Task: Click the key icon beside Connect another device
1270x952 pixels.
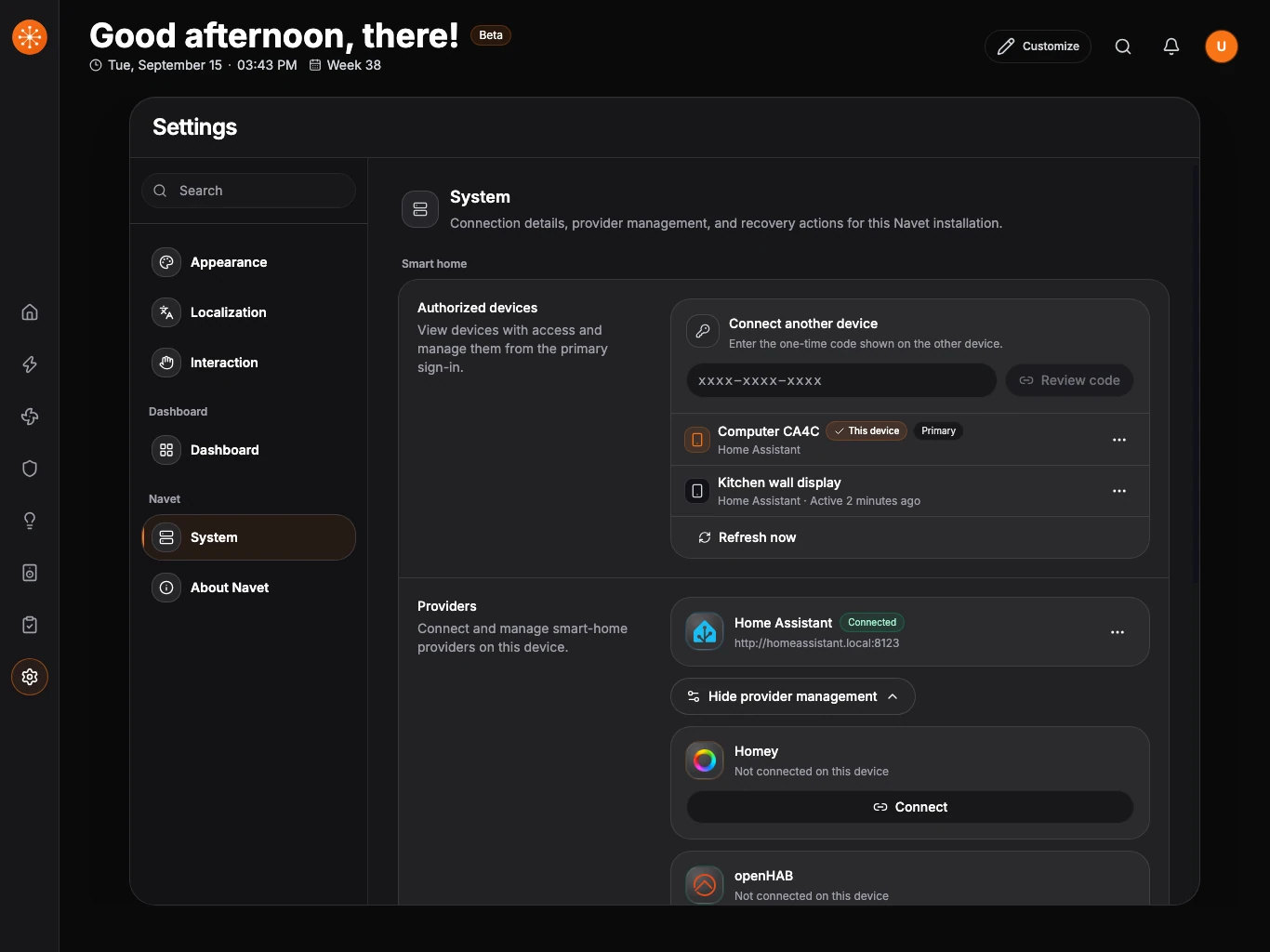Action: coord(703,331)
